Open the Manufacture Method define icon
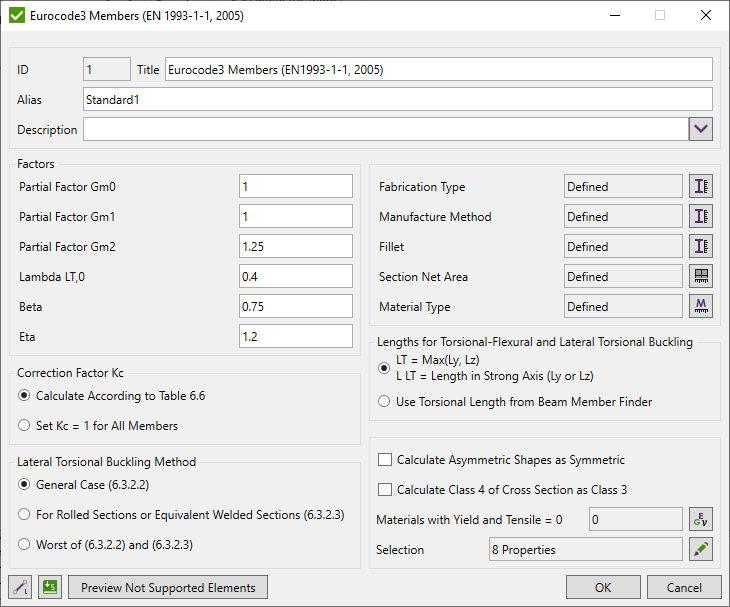Image resolution: width=730 pixels, height=607 pixels. tap(701, 217)
